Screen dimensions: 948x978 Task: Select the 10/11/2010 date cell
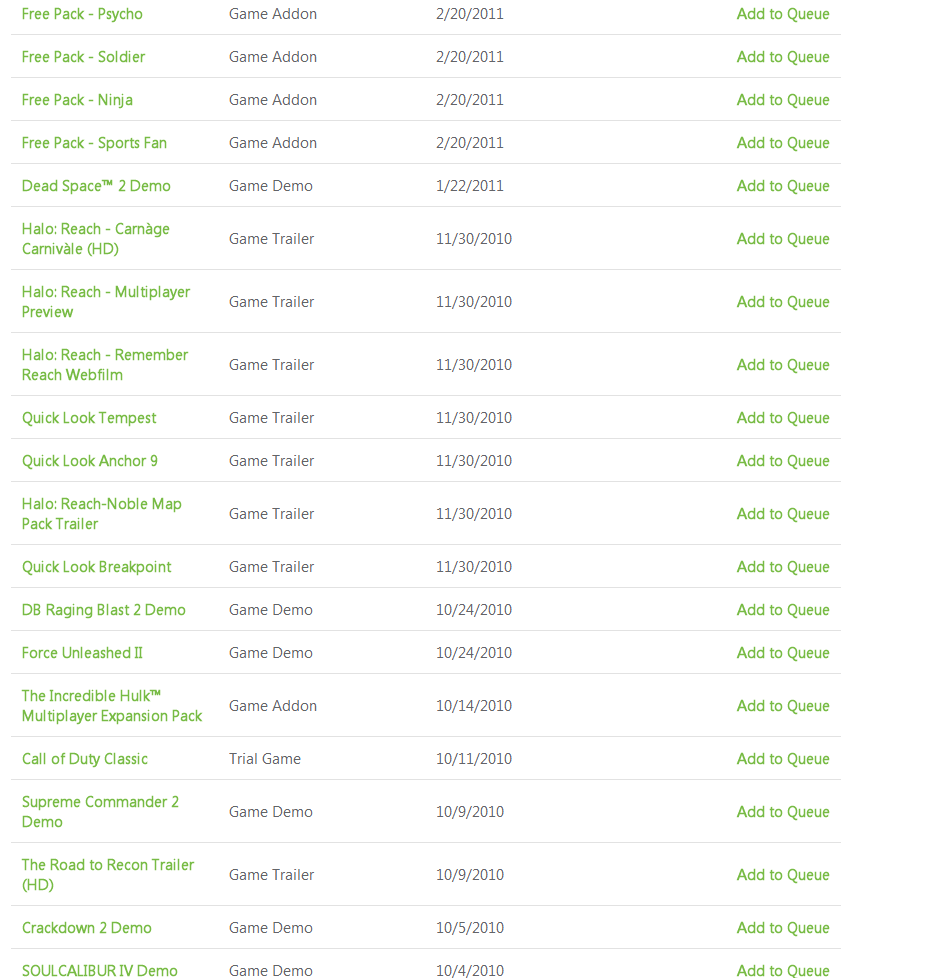pos(474,759)
